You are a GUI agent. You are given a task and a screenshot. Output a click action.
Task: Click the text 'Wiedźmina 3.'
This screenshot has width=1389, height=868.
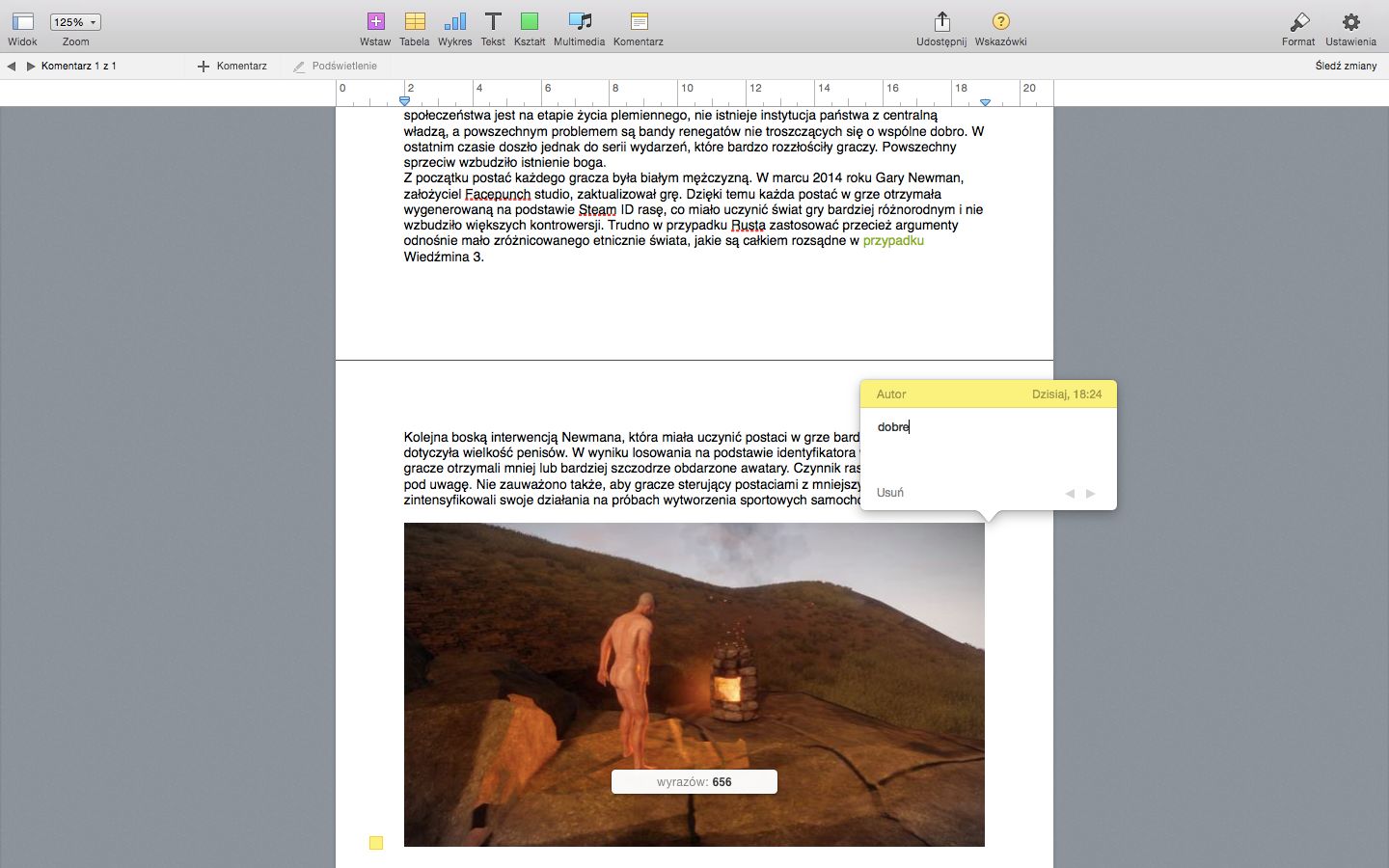pos(444,257)
